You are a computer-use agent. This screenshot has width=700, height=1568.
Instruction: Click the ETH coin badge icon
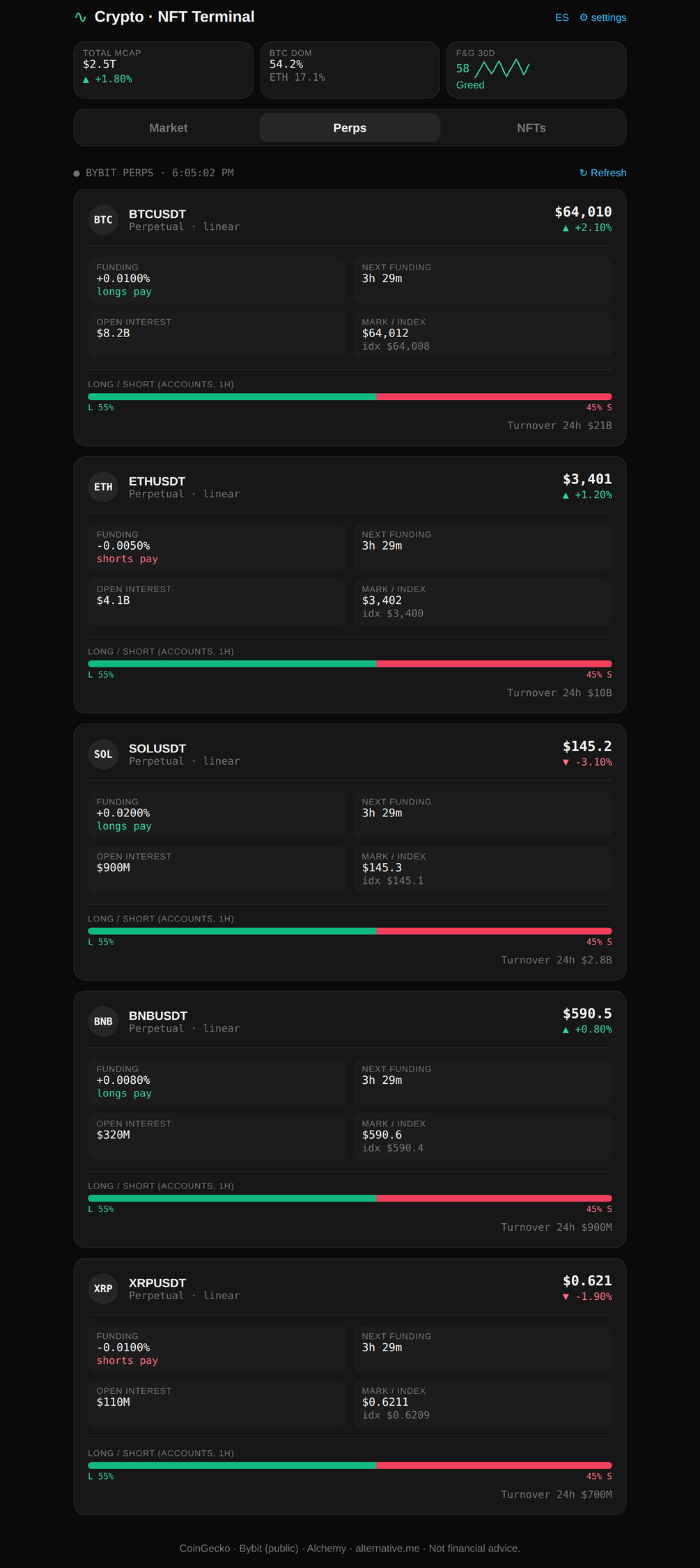pos(103,487)
